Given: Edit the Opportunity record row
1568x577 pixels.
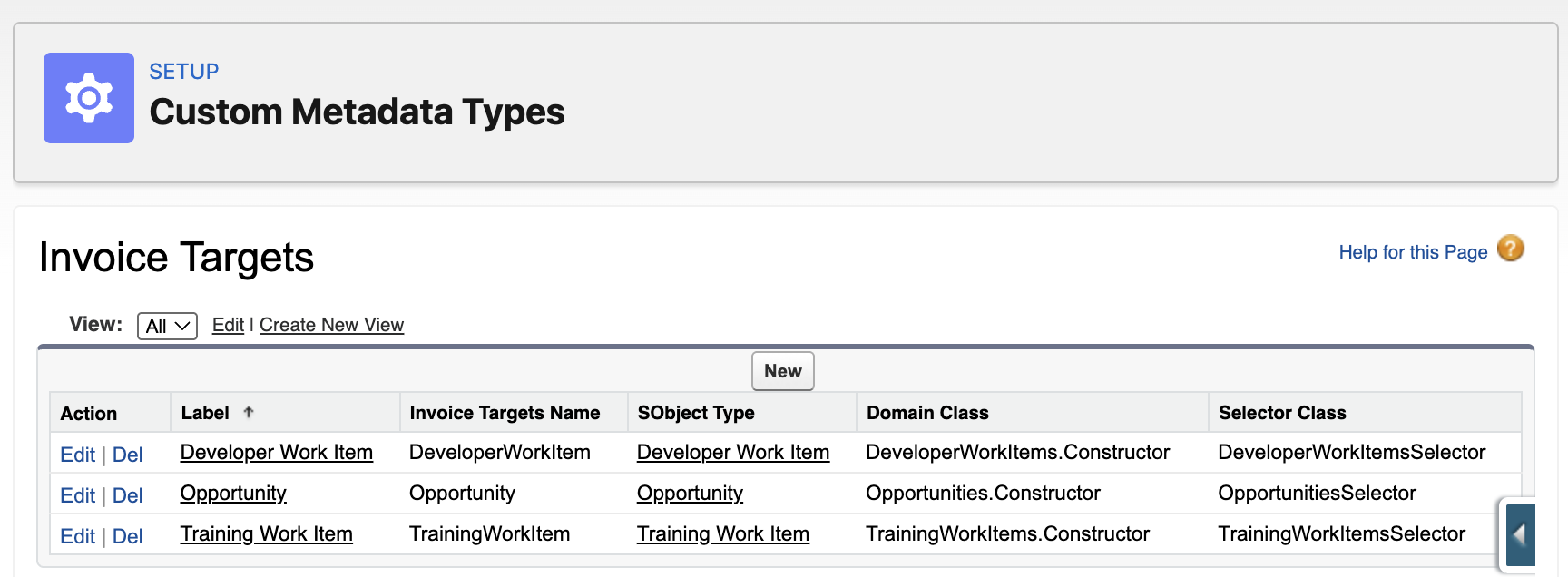Looking at the screenshot, I should coord(77,495).
